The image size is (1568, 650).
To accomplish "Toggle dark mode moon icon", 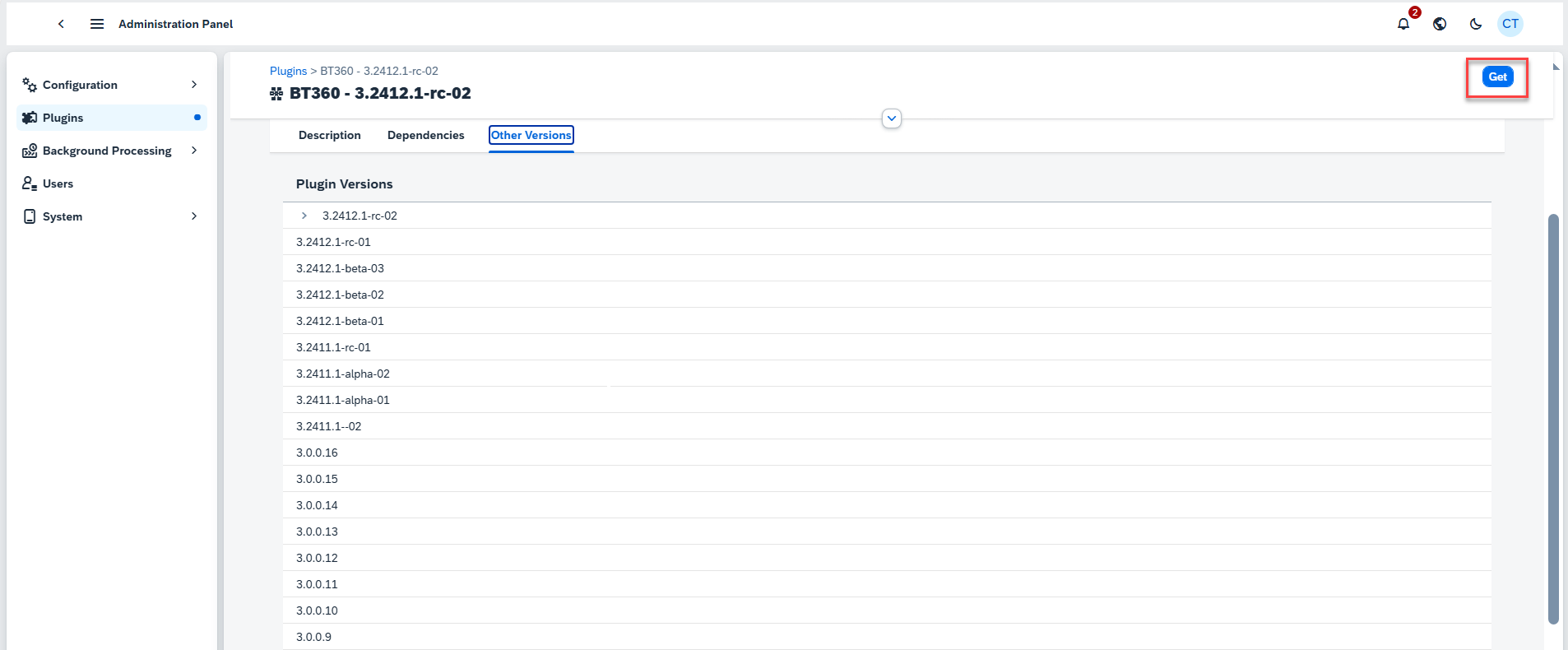I will click(x=1476, y=24).
